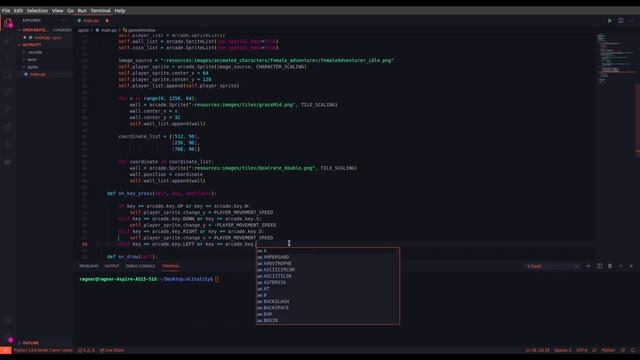Switch to the PROBLEMS panel tab
Image resolution: width=640 pixels, height=360 pixels.
point(89,266)
